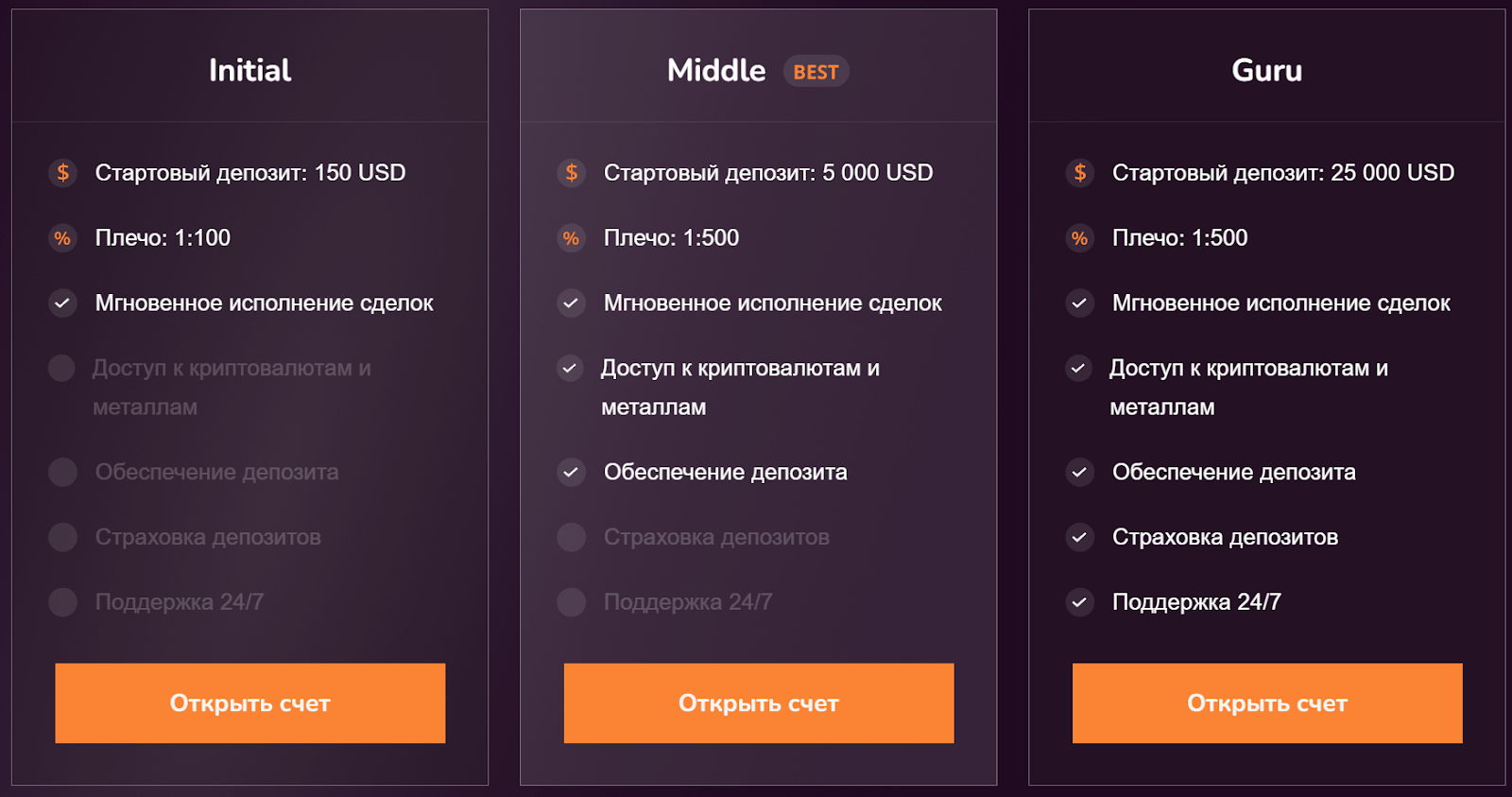Click the checkmark beside Middle's Обеспечение депозита
Image resolution: width=1512 pixels, height=797 pixels.
click(x=572, y=472)
